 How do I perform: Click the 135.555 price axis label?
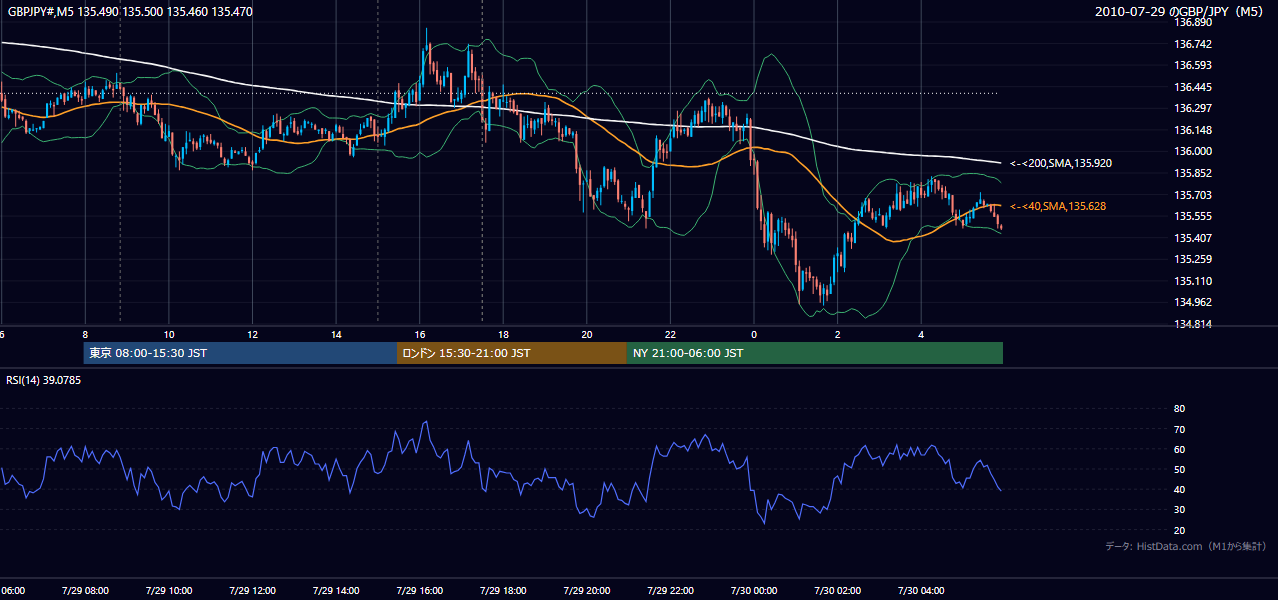tap(1193, 216)
